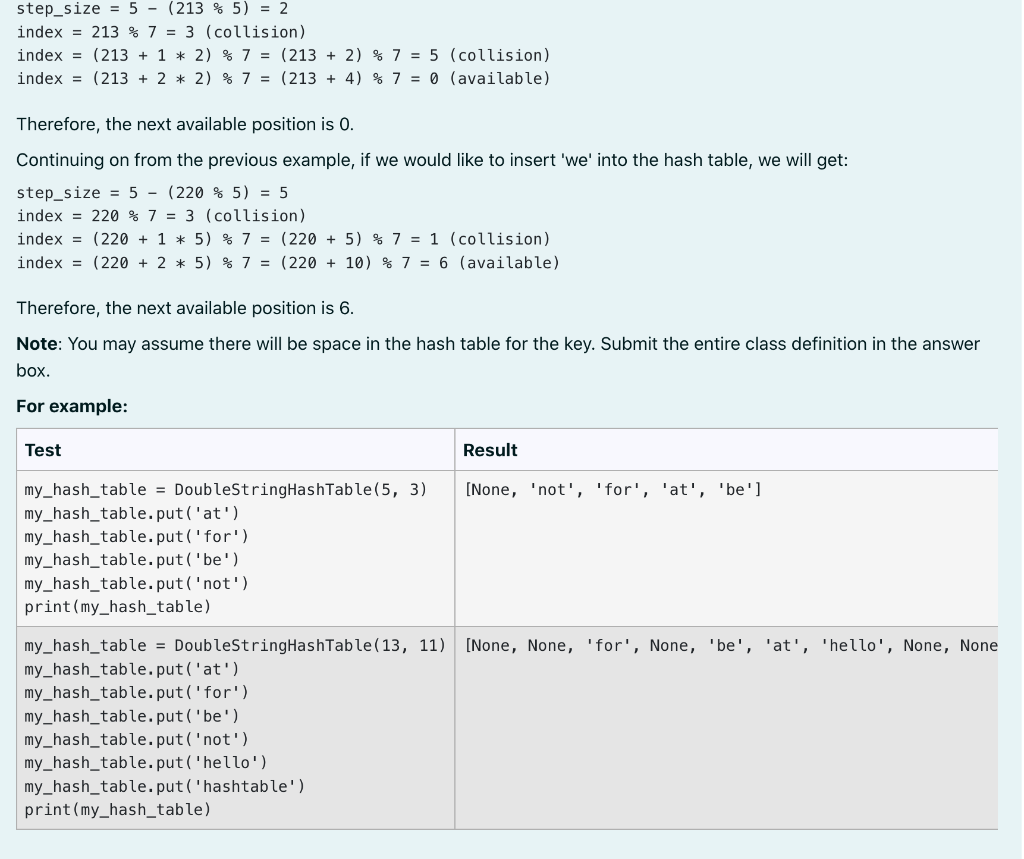Image resolution: width=1024 pixels, height=859 pixels.
Task: Click the Result column header
Action: click(x=490, y=450)
